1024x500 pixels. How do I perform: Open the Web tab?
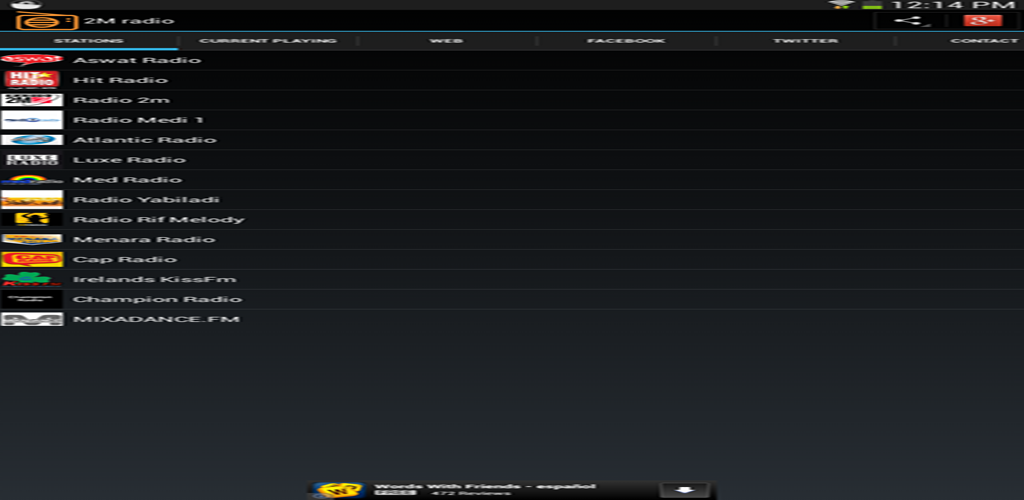(x=447, y=40)
